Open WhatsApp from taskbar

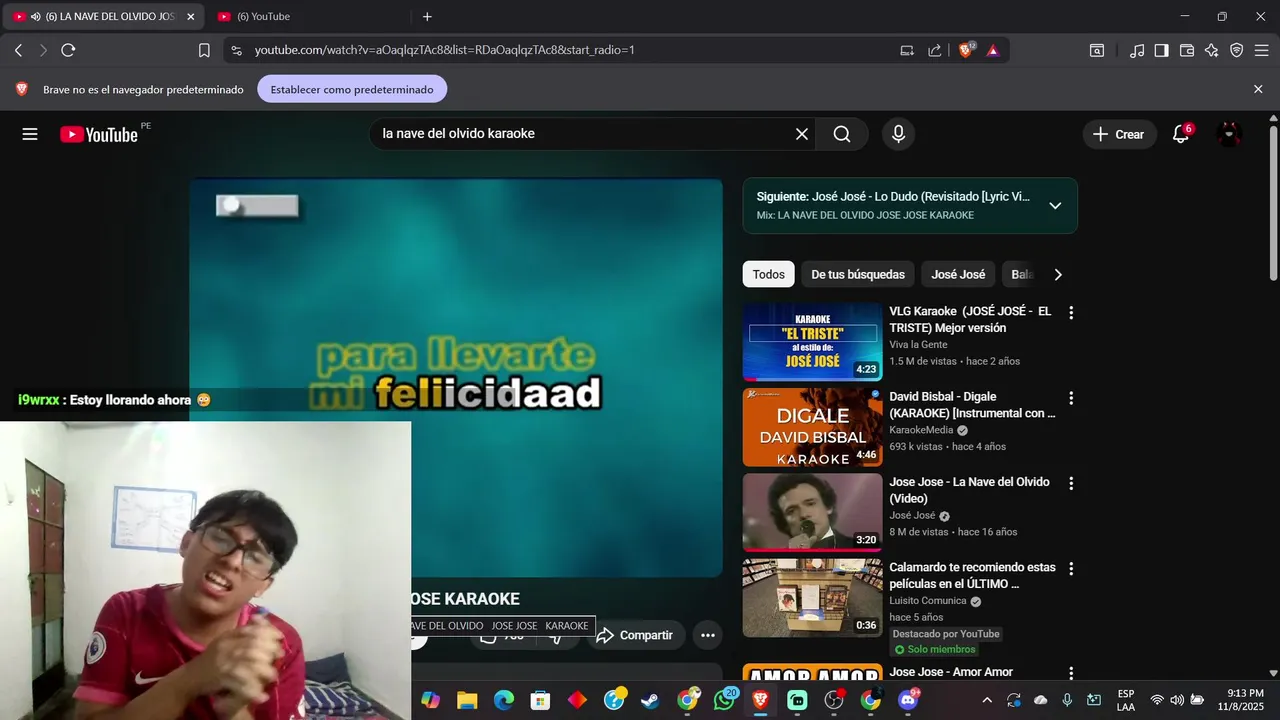point(725,700)
